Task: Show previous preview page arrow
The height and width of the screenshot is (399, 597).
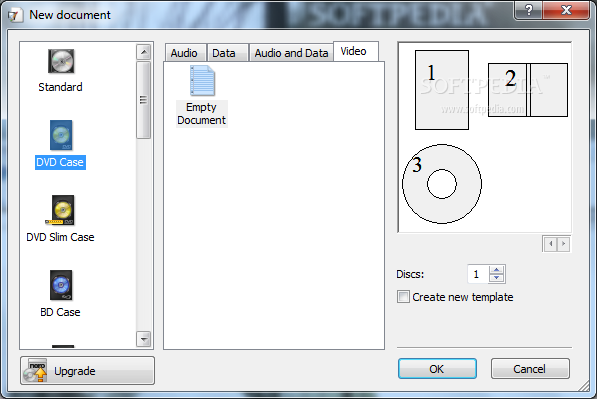Action: point(551,244)
